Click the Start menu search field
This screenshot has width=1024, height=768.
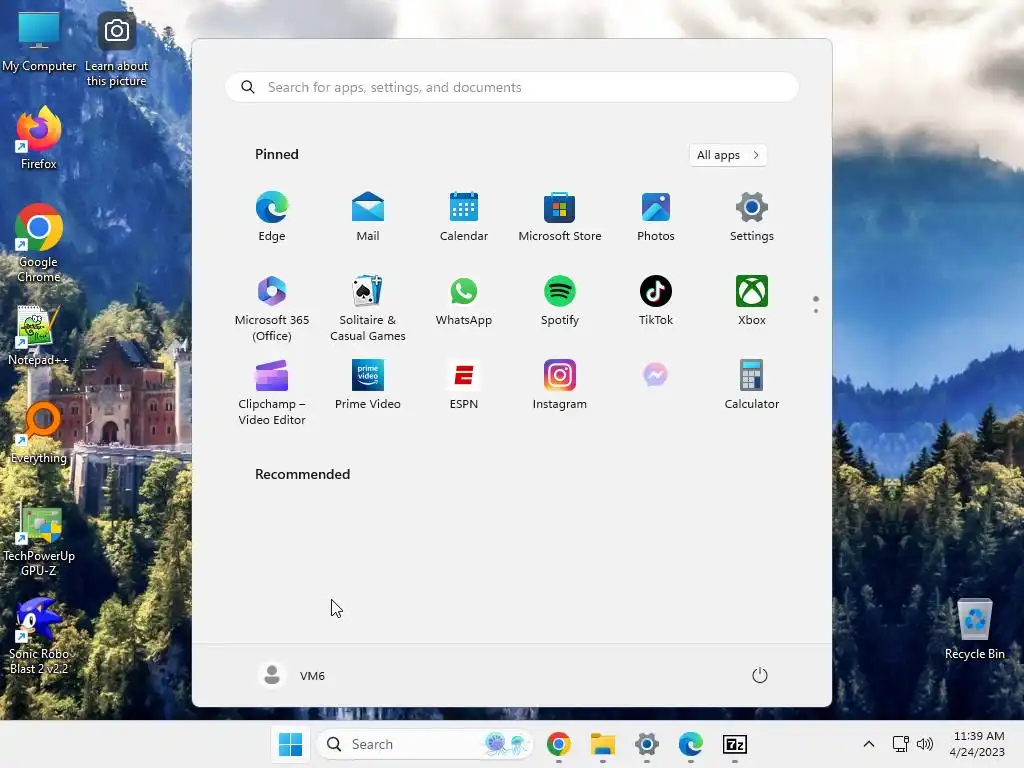(x=512, y=88)
